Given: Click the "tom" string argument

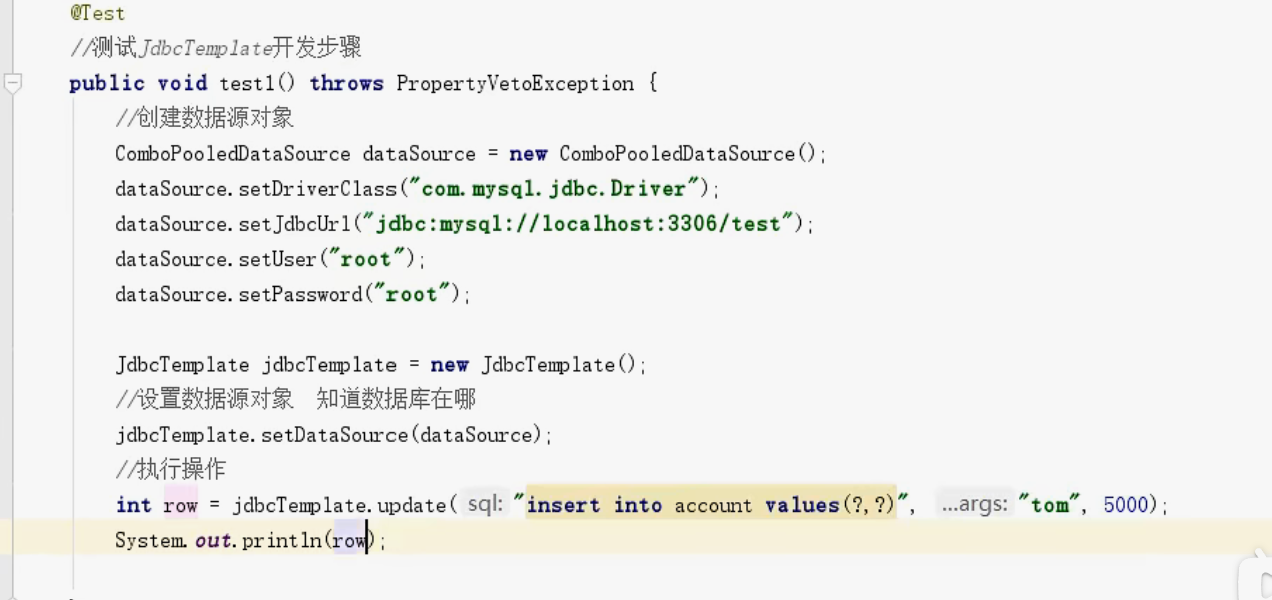Looking at the screenshot, I should (1050, 505).
